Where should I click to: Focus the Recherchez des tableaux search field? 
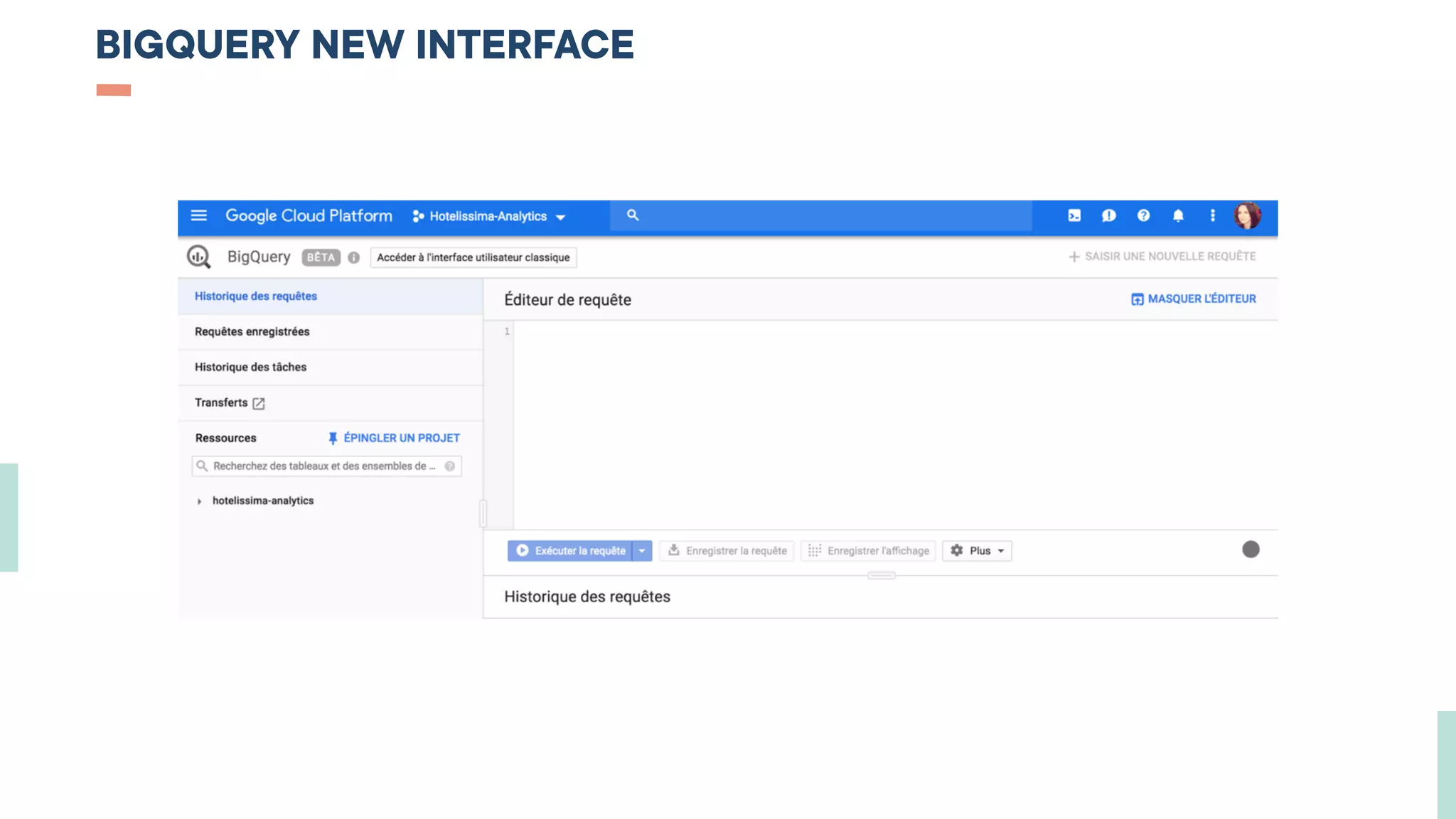[327, 466]
